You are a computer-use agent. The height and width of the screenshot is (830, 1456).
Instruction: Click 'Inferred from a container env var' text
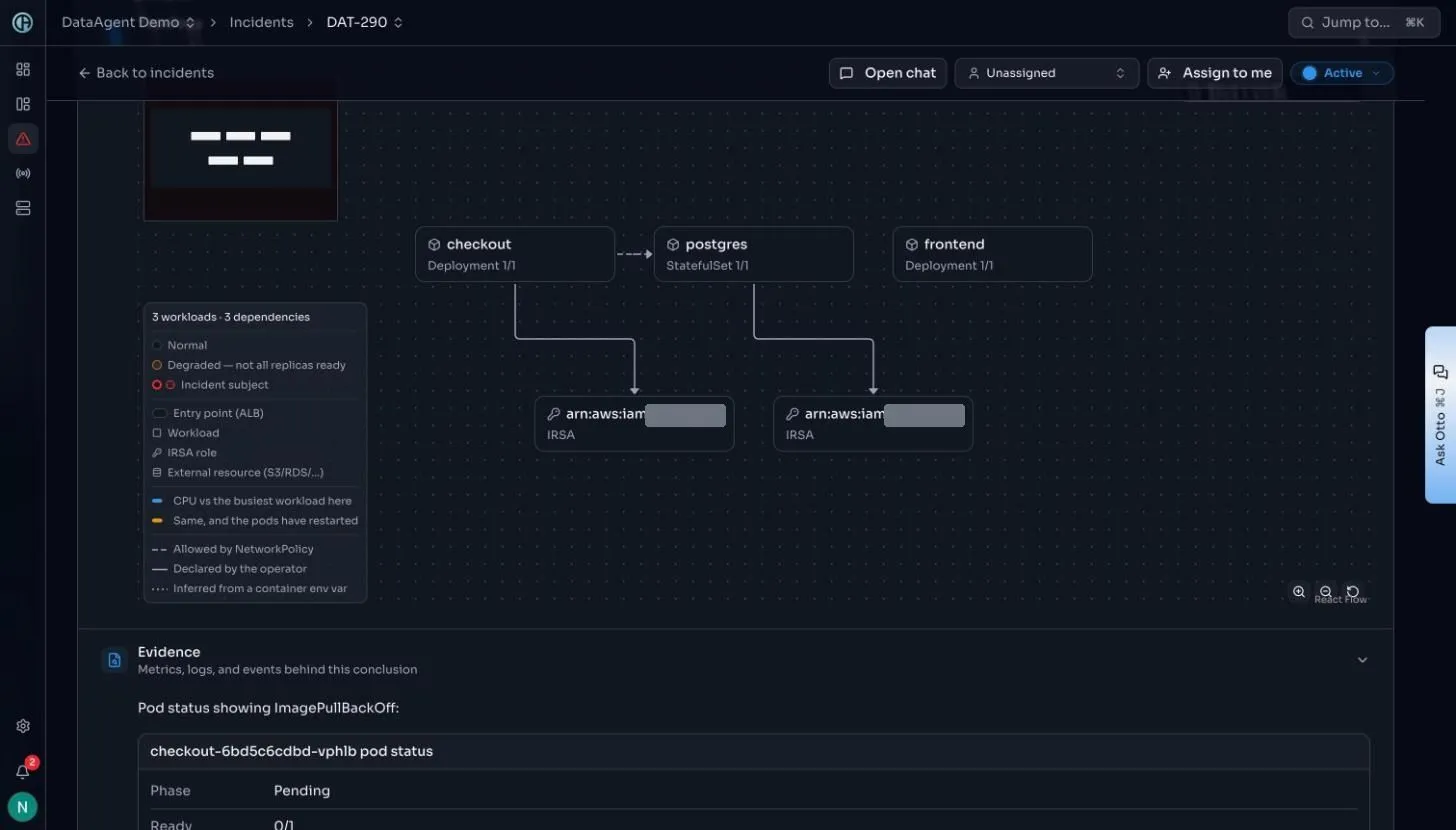pyautogui.click(x=260, y=589)
